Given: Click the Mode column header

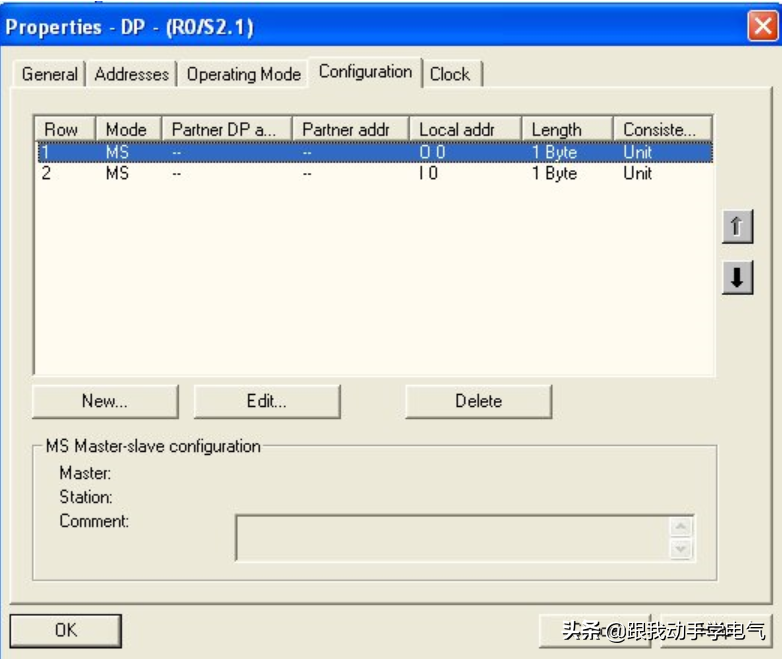Looking at the screenshot, I should coord(126,129).
